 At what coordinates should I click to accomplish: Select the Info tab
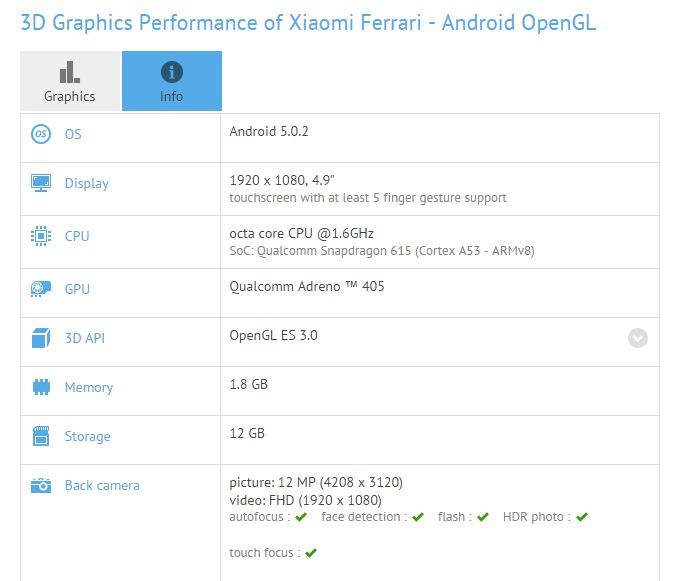point(172,81)
